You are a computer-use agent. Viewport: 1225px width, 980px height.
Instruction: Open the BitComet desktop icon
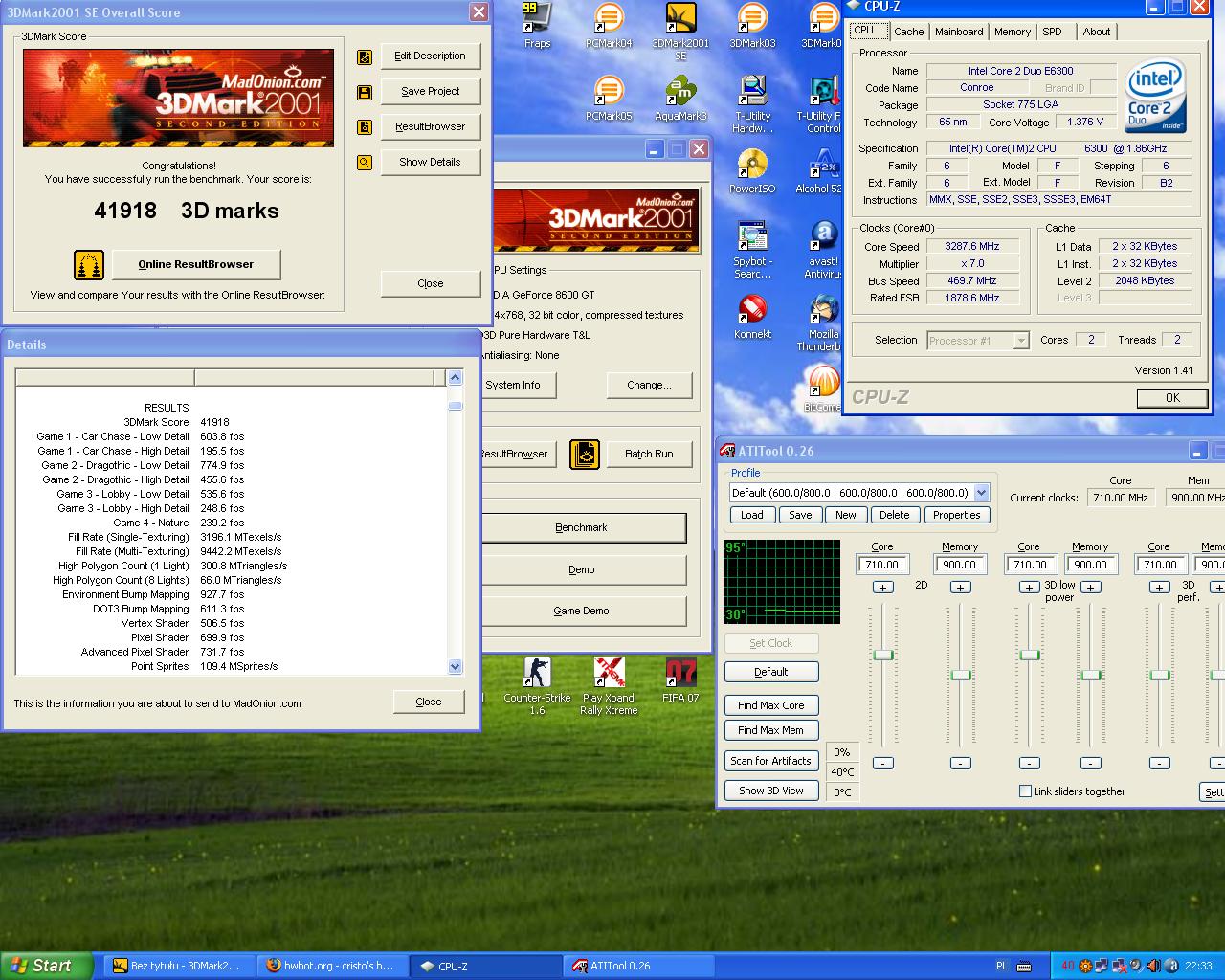click(823, 389)
